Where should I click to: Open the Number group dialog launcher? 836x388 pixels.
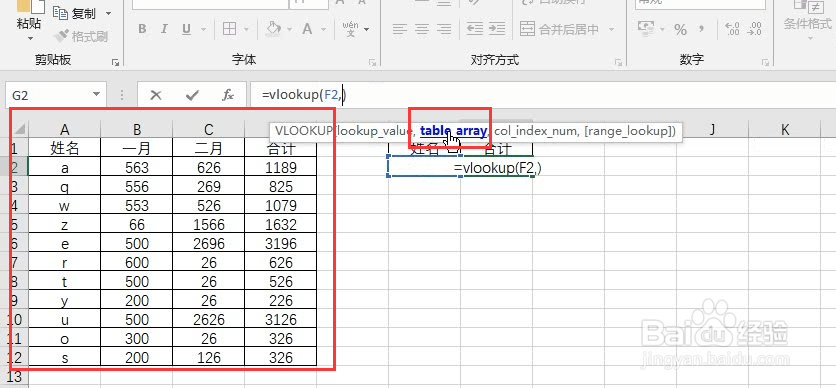click(766, 63)
